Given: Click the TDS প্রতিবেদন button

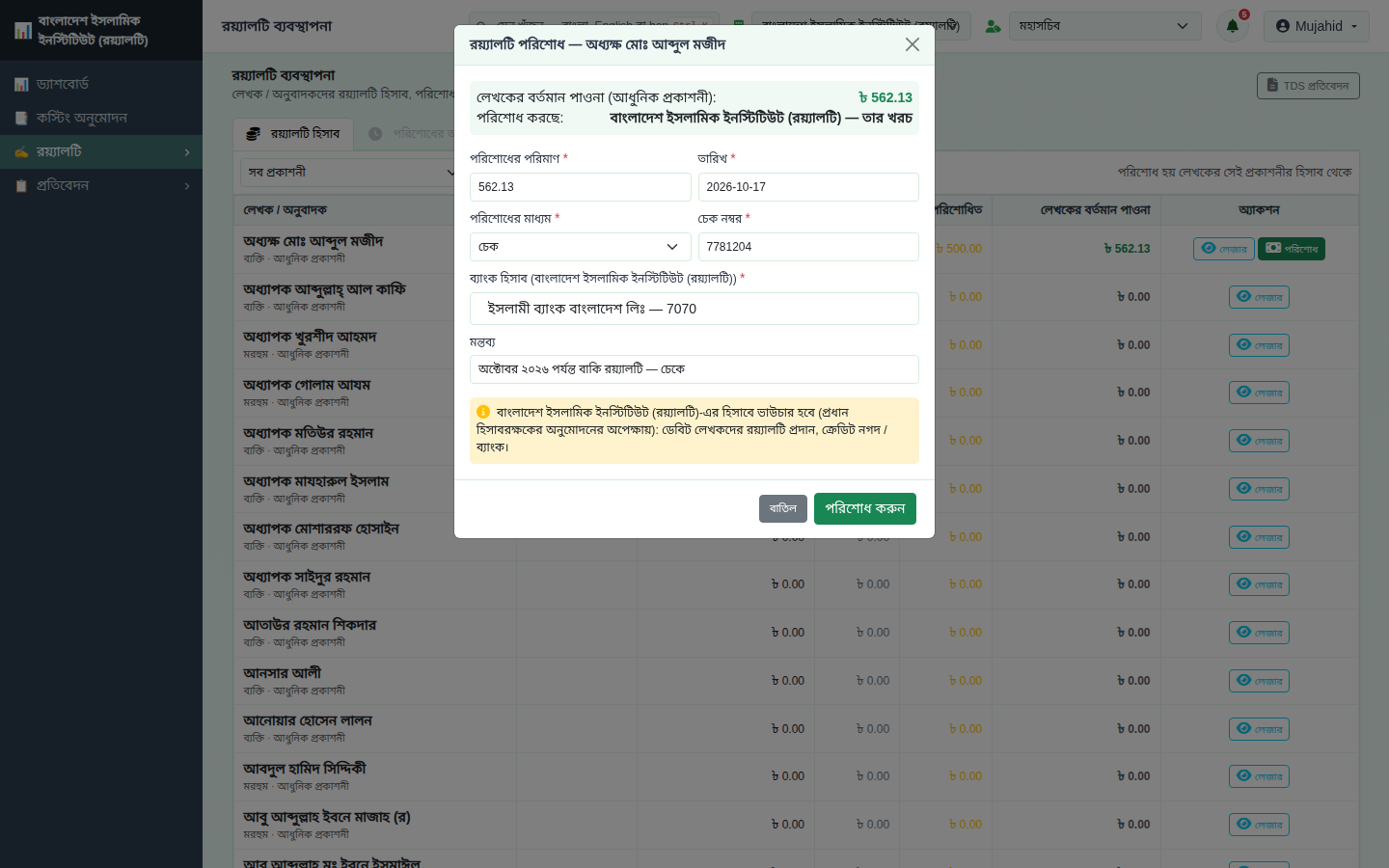Looking at the screenshot, I should pos(1308,86).
